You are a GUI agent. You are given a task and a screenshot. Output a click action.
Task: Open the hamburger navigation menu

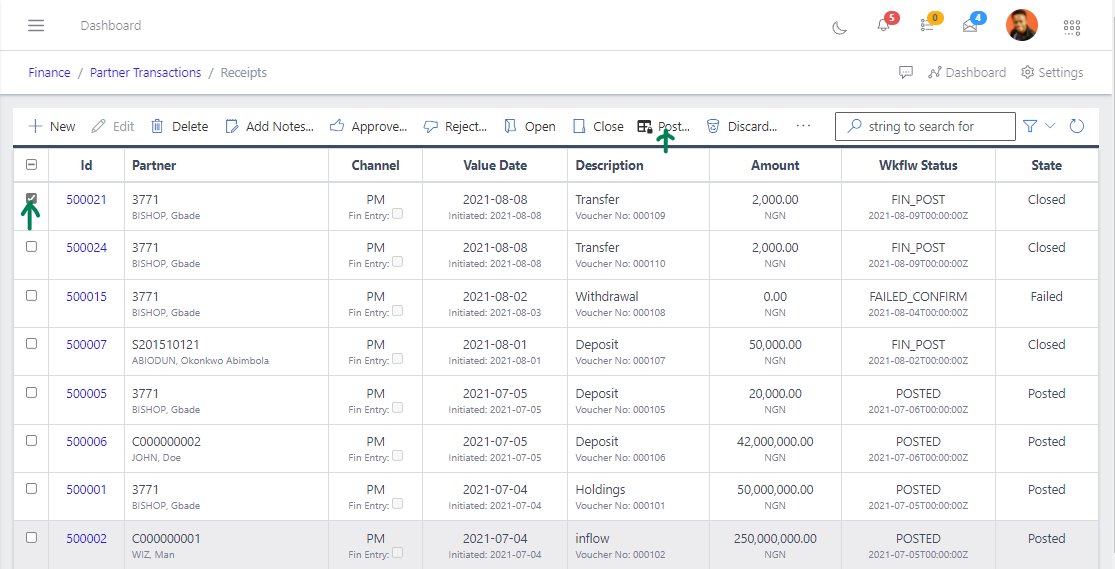(36, 25)
